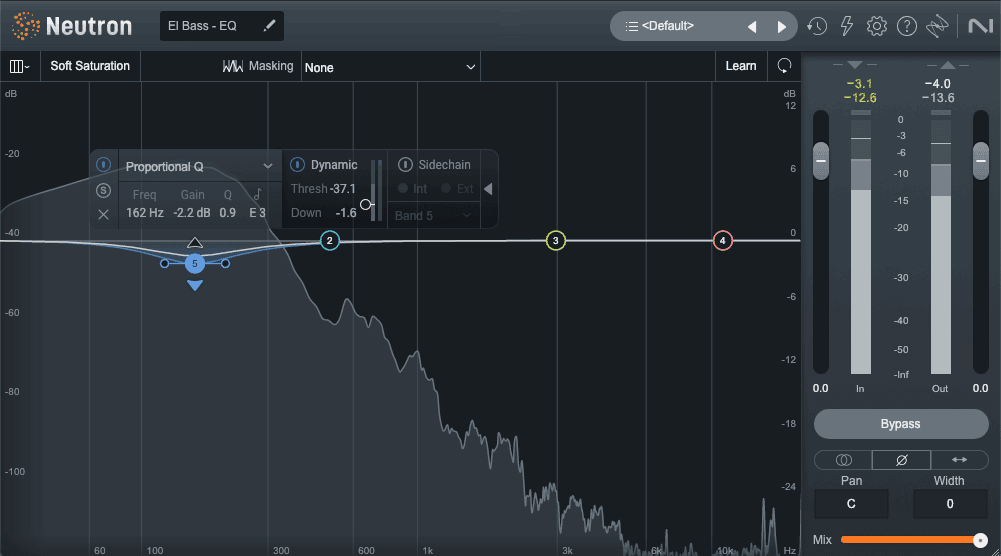The image size is (1001, 556).
Task: Select EQ node 5
Action: pos(195,264)
